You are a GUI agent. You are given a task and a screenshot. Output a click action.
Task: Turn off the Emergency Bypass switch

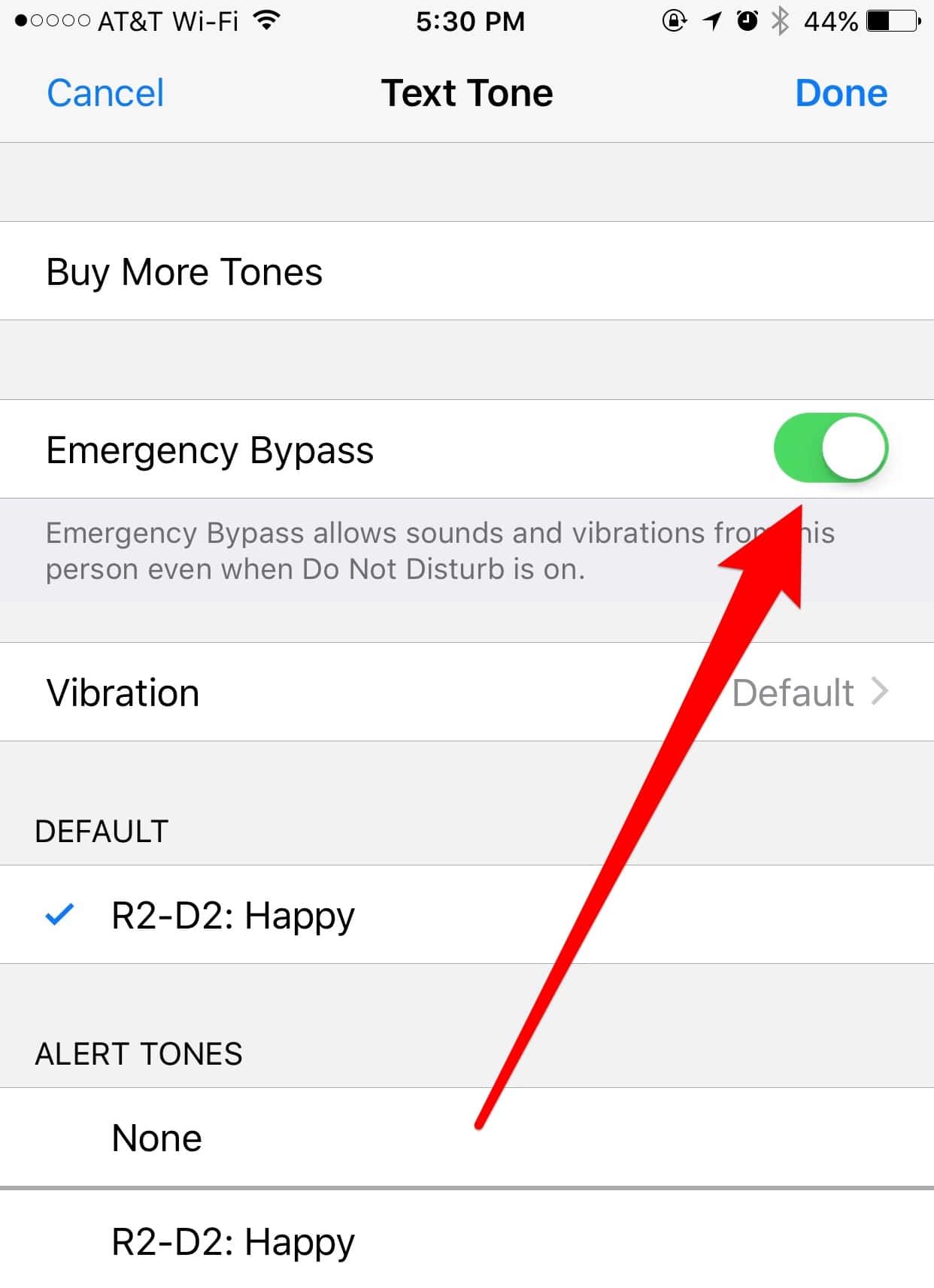tap(830, 448)
